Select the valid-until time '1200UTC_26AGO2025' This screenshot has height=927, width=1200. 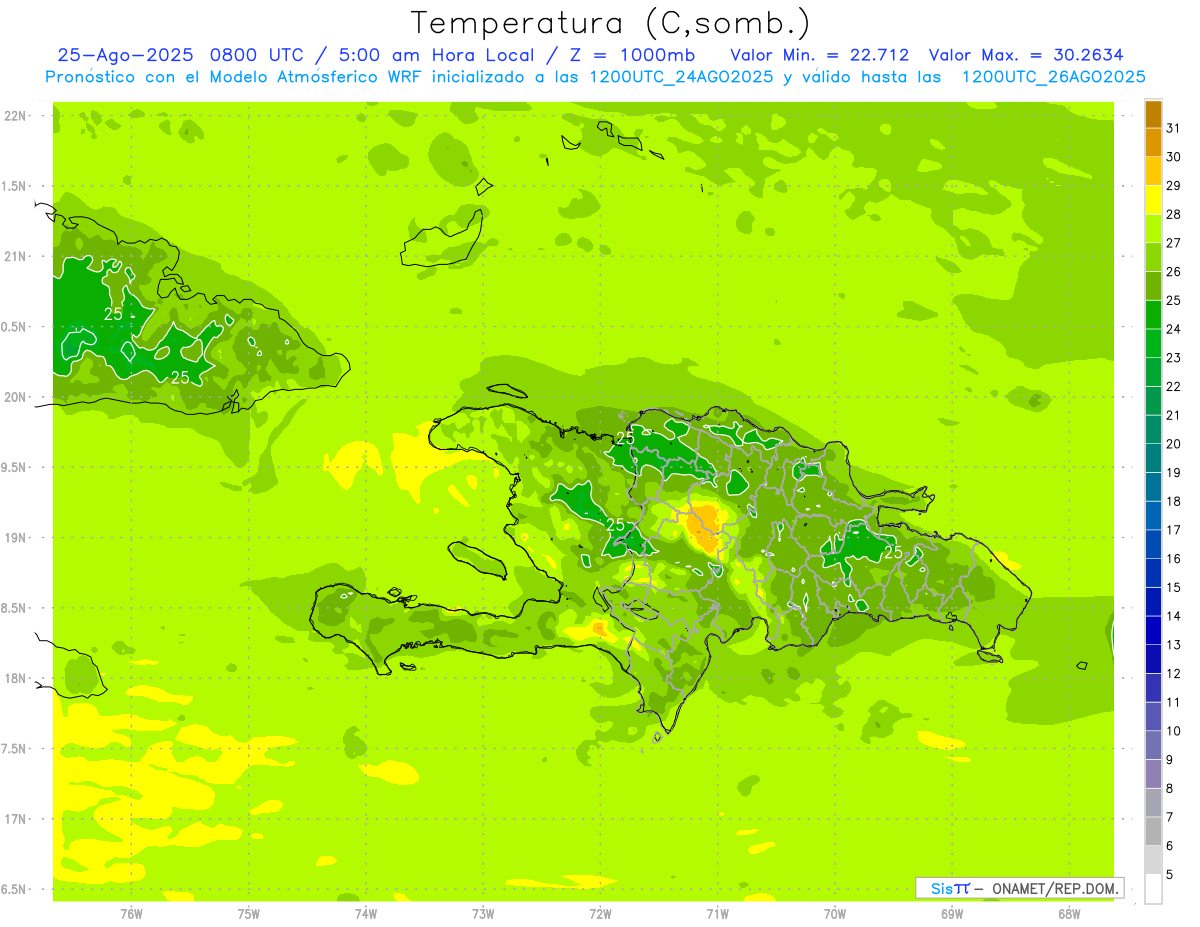(x=1053, y=77)
